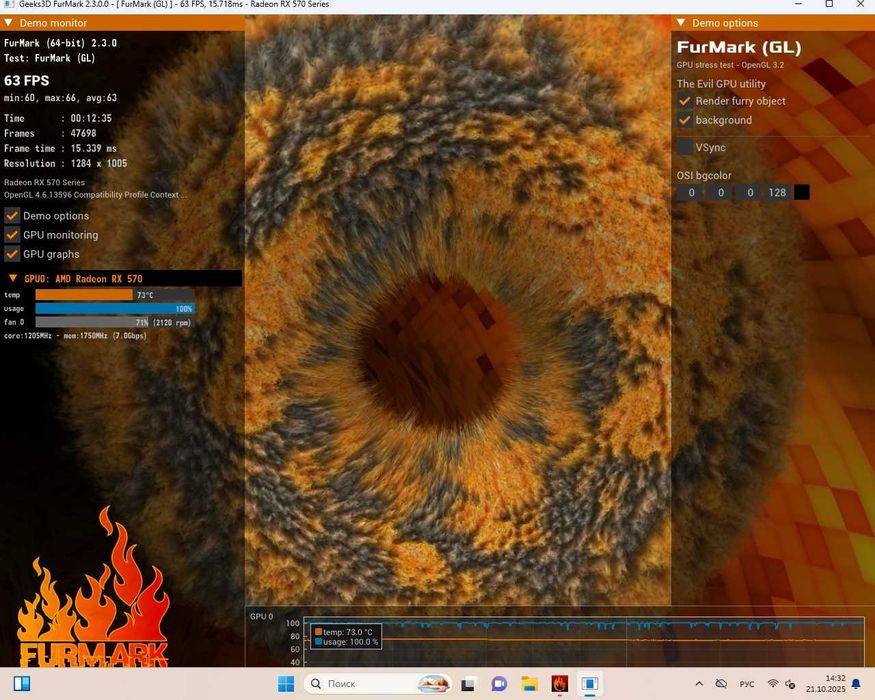Click the FurMark (GL) heading
The width and height of the screenshot is (875, 700).
[739, 47]
